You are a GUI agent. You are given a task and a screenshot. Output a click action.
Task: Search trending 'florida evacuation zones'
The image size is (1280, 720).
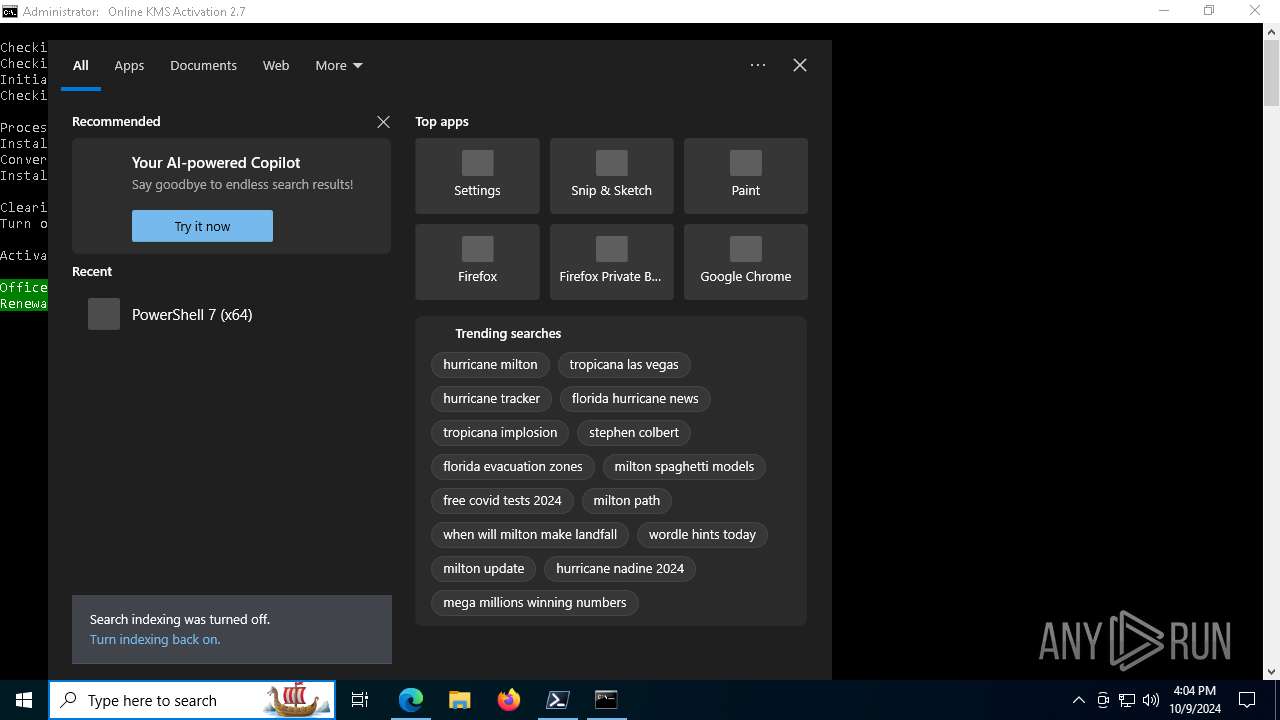513,467
